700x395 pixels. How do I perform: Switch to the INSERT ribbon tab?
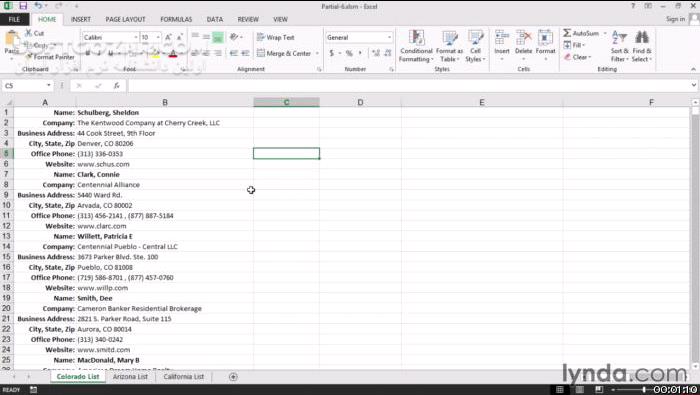80,19
